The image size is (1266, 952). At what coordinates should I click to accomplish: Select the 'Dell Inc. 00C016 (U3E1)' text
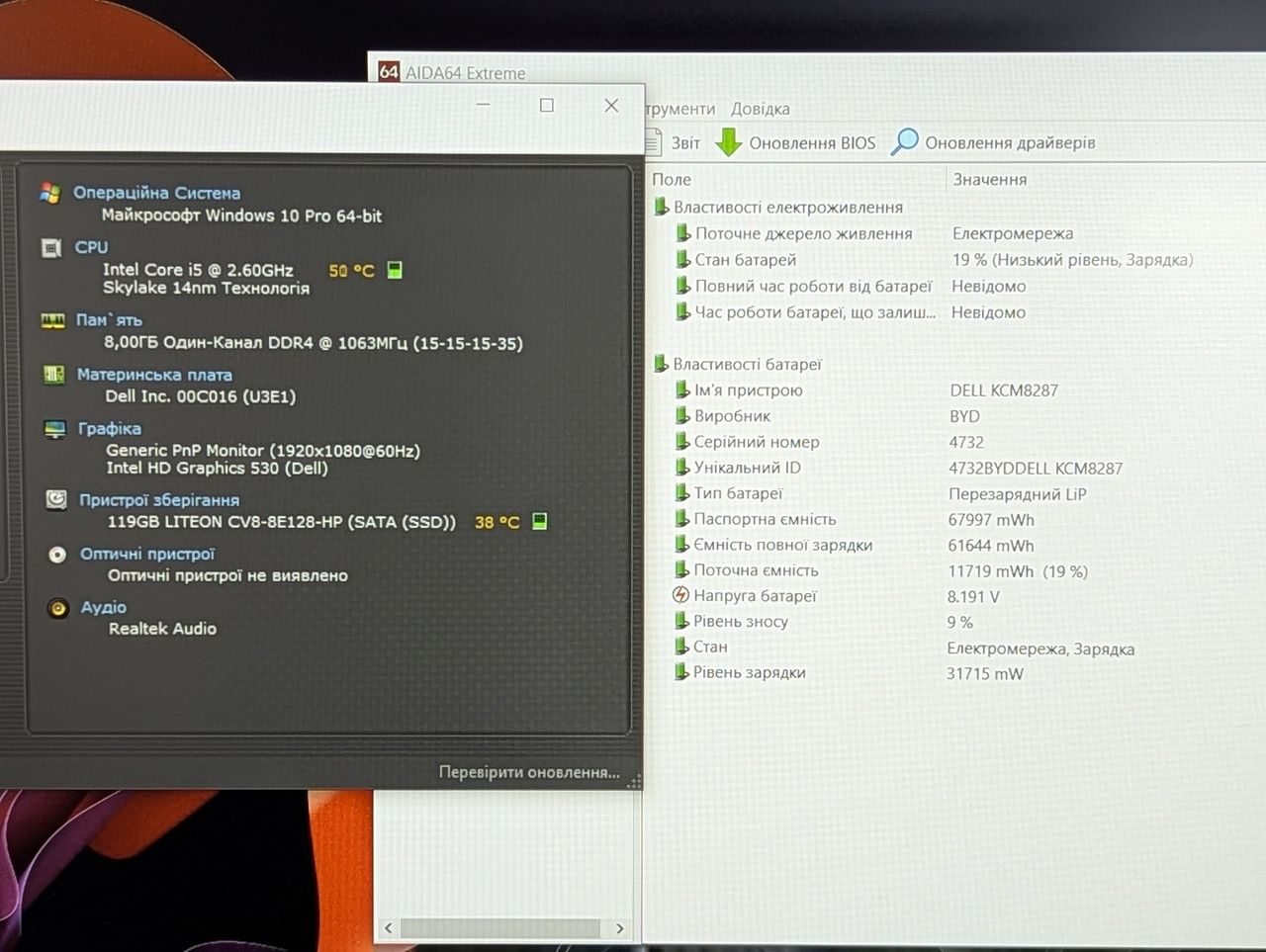[x=201, y=396]
